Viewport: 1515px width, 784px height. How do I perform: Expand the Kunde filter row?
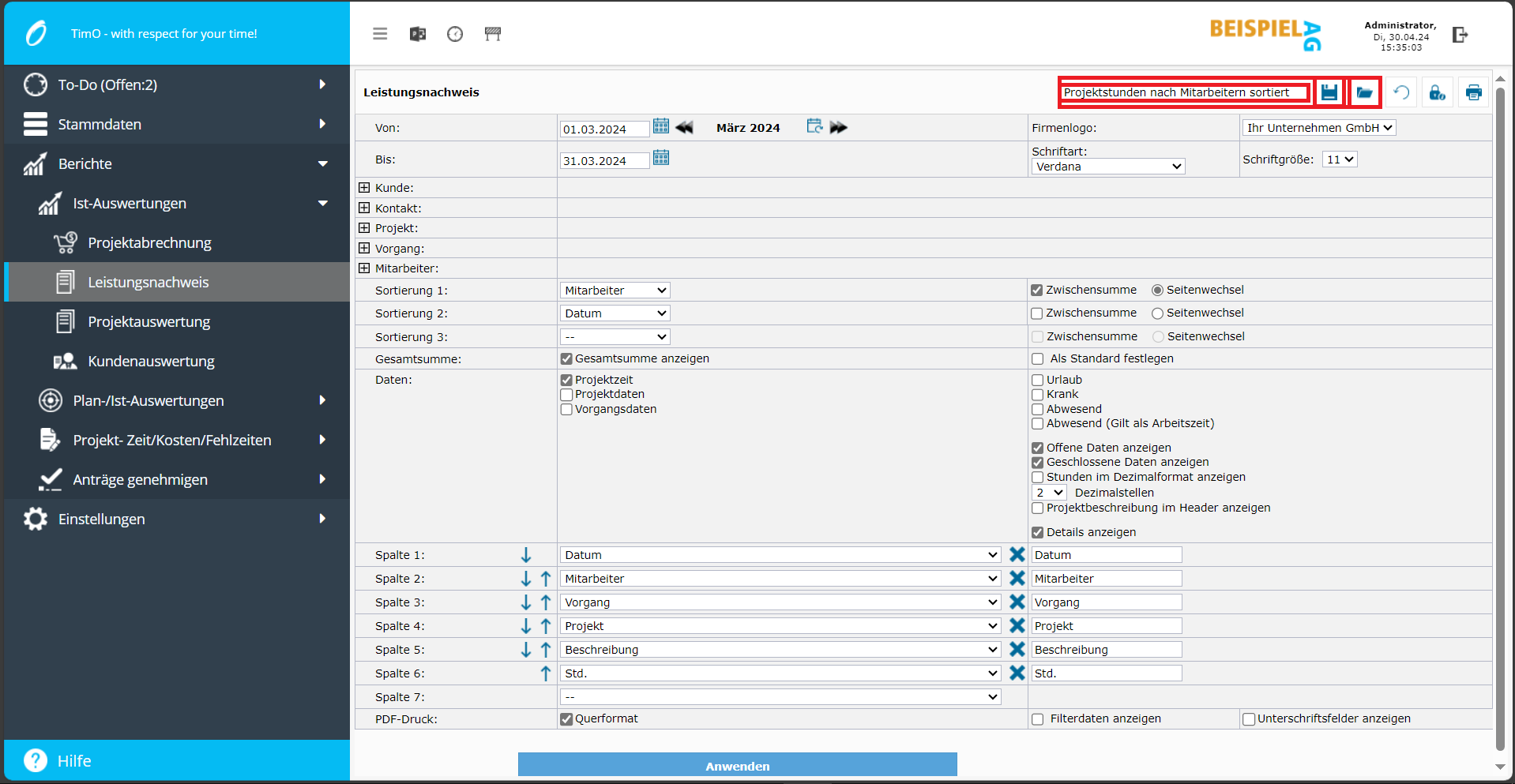coord(364,188)
